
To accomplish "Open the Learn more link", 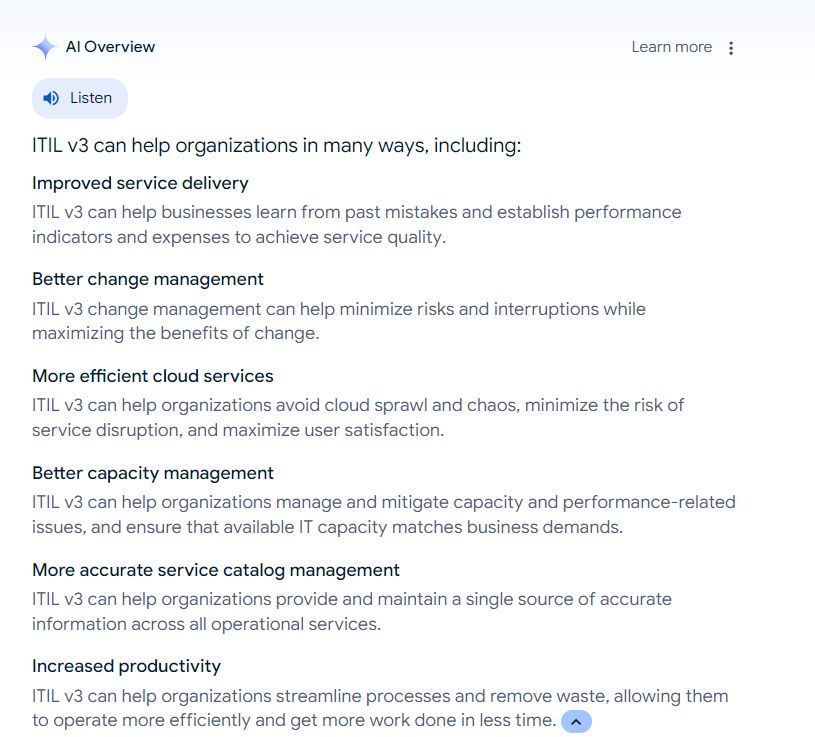I will click(671, 47).
